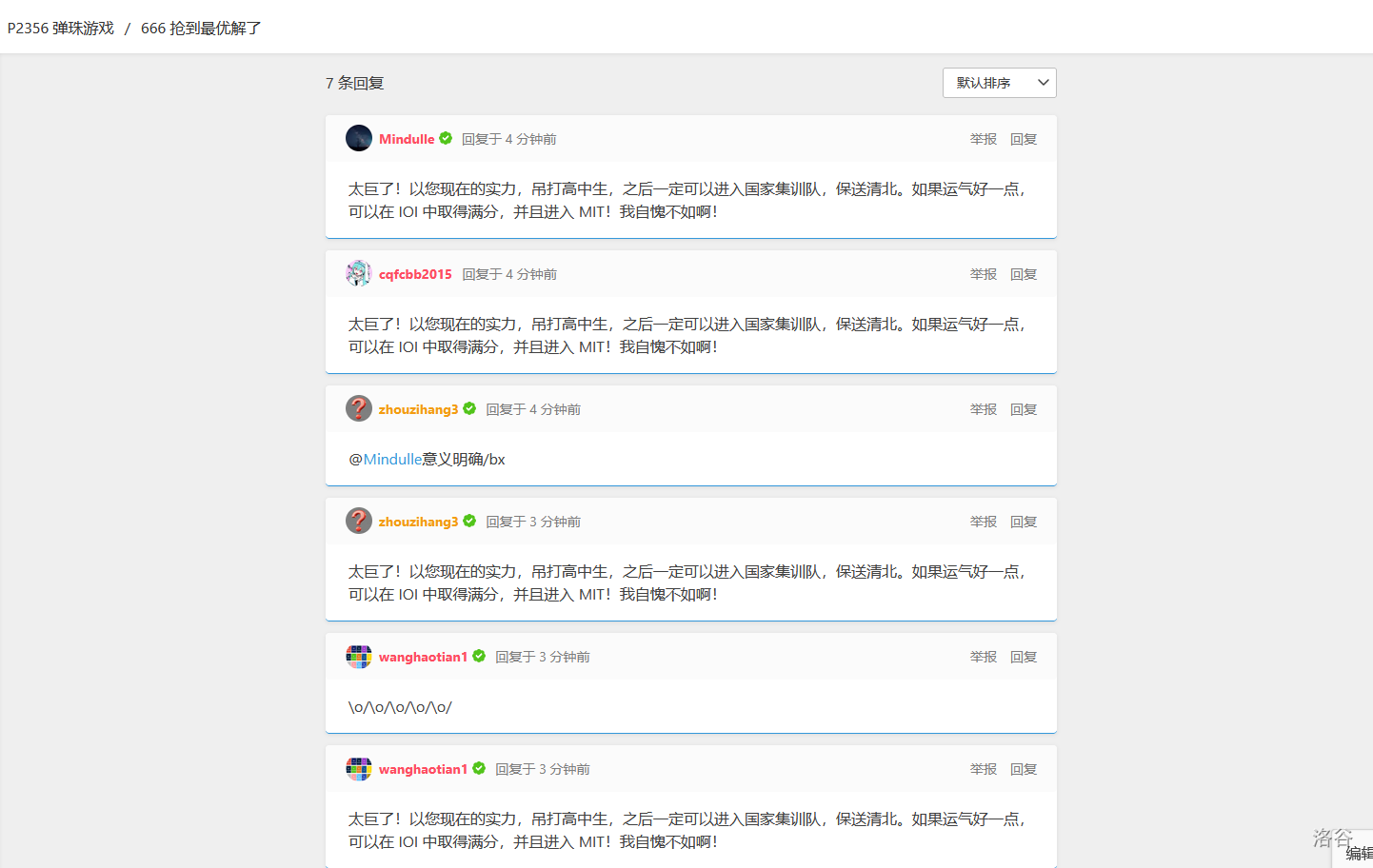Open cqfcbb2015's username profile link

click(415, 274)
